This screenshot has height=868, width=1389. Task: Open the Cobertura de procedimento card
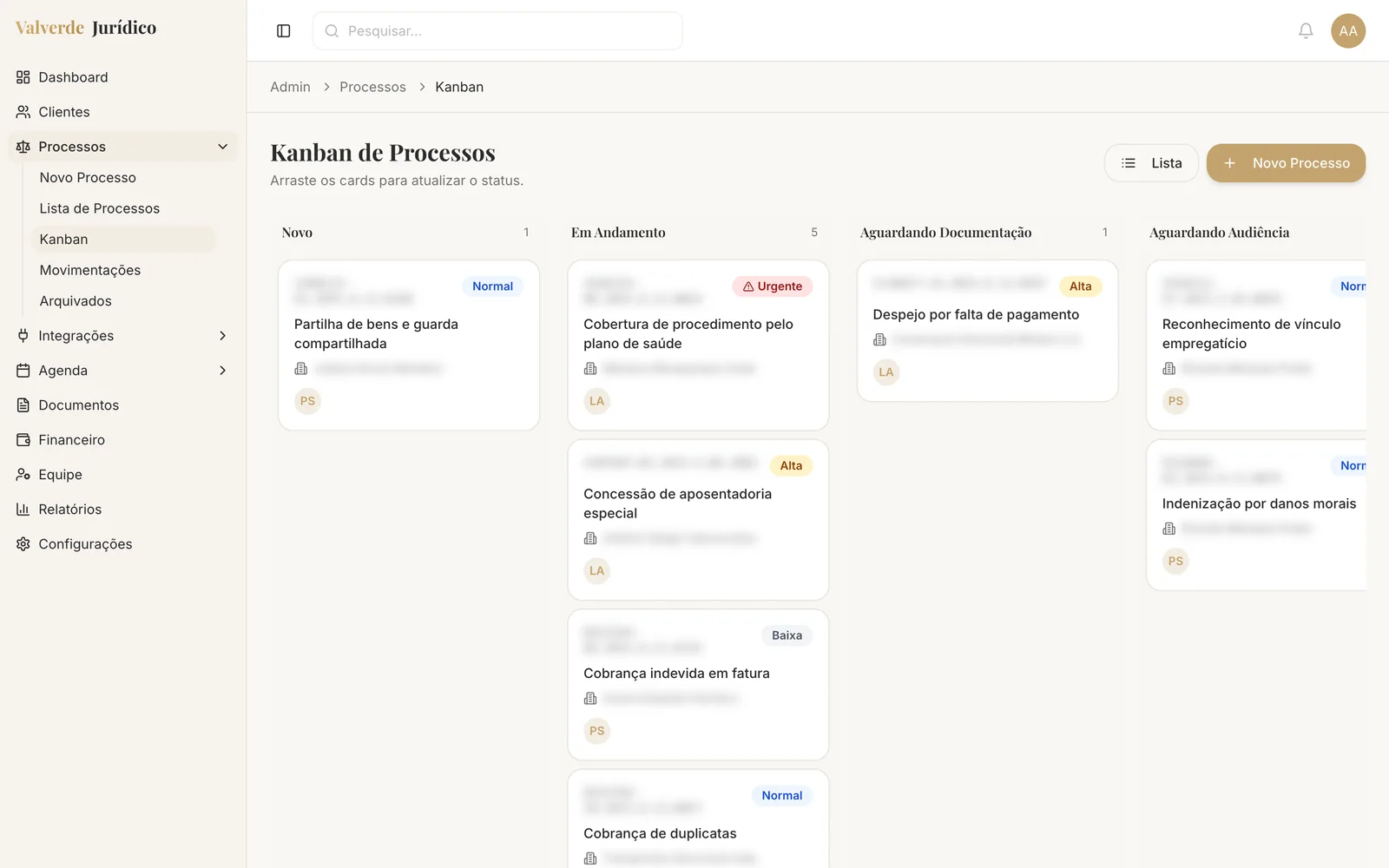(698, 345)
